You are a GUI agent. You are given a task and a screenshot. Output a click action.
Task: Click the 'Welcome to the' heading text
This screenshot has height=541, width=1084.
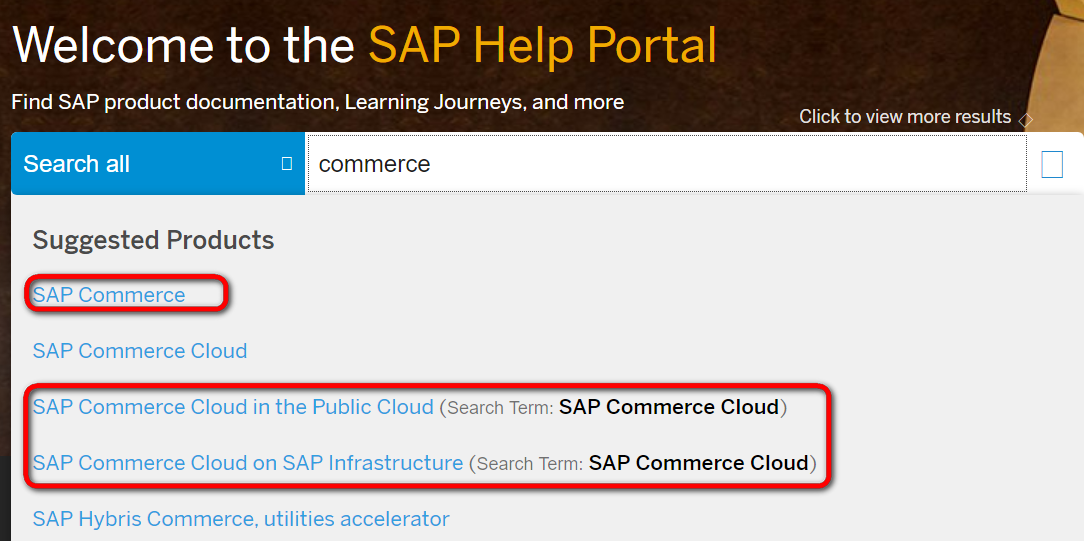coord(183,45)
